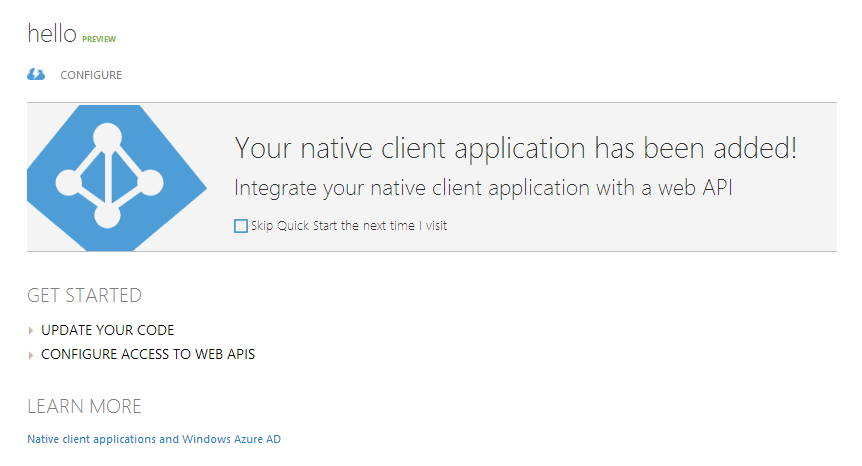Click the 'native client application has been added' headline
The image size is (862, 466).
pos(516,148)
